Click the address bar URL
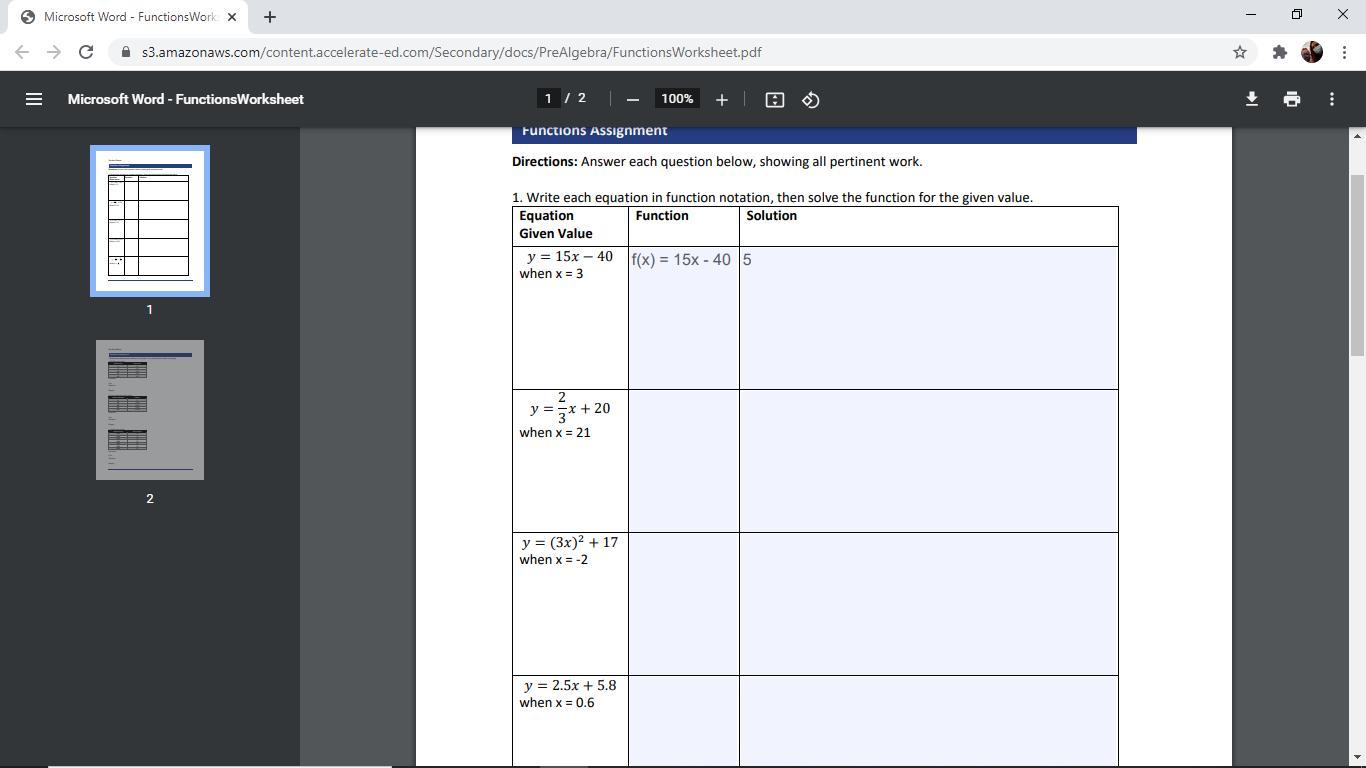 pyautogui.click(x=452, y=52)
